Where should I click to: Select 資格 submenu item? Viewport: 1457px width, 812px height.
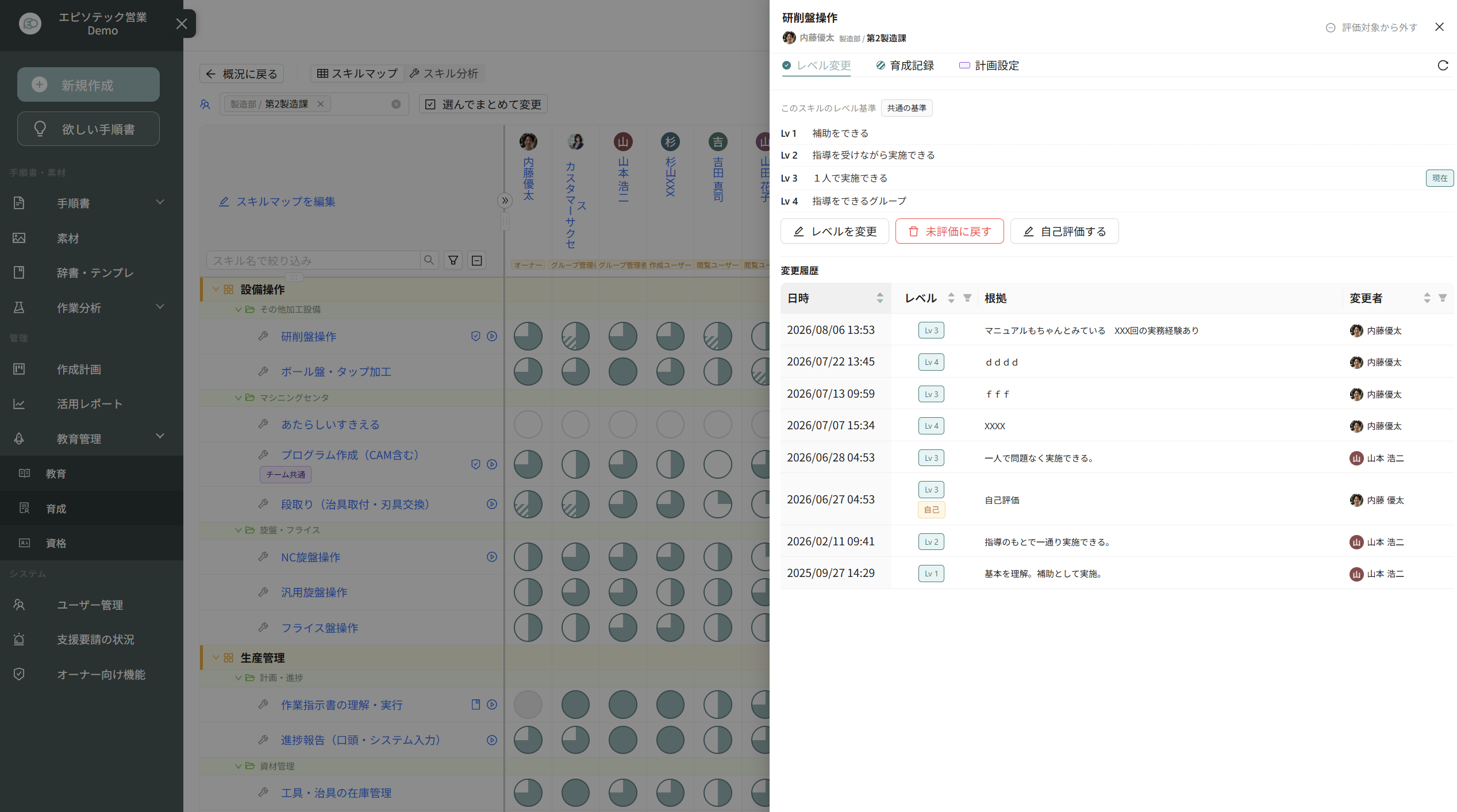(x=91, y=542)
